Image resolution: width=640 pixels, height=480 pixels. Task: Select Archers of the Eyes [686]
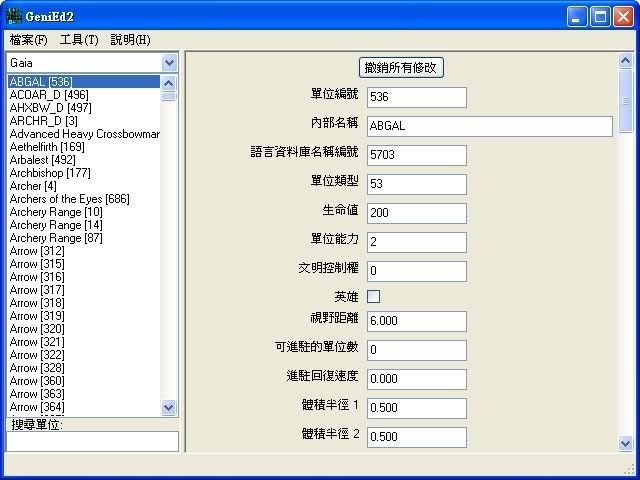tap(84, 199)
